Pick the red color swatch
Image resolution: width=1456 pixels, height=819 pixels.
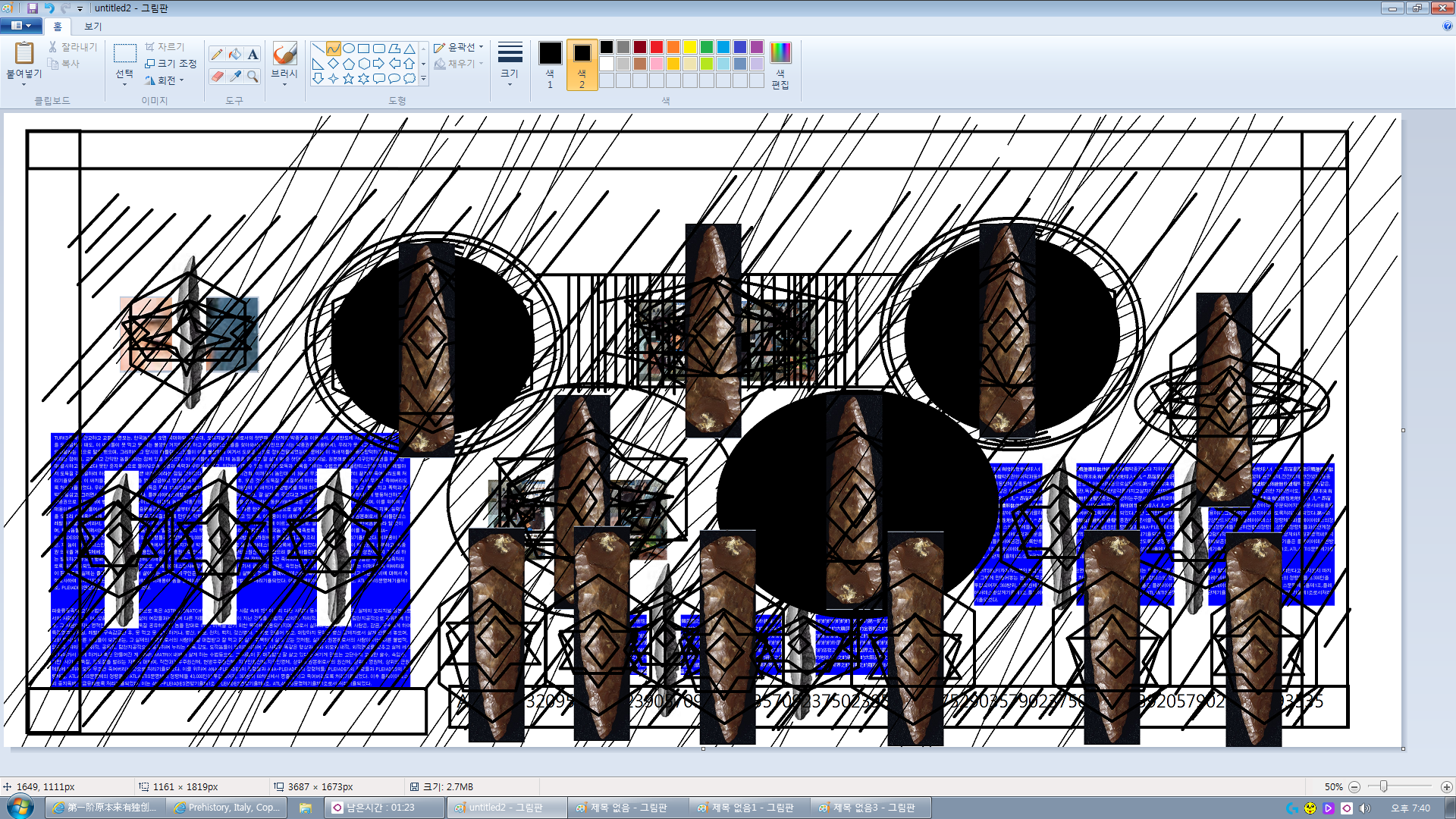point(657,47)
